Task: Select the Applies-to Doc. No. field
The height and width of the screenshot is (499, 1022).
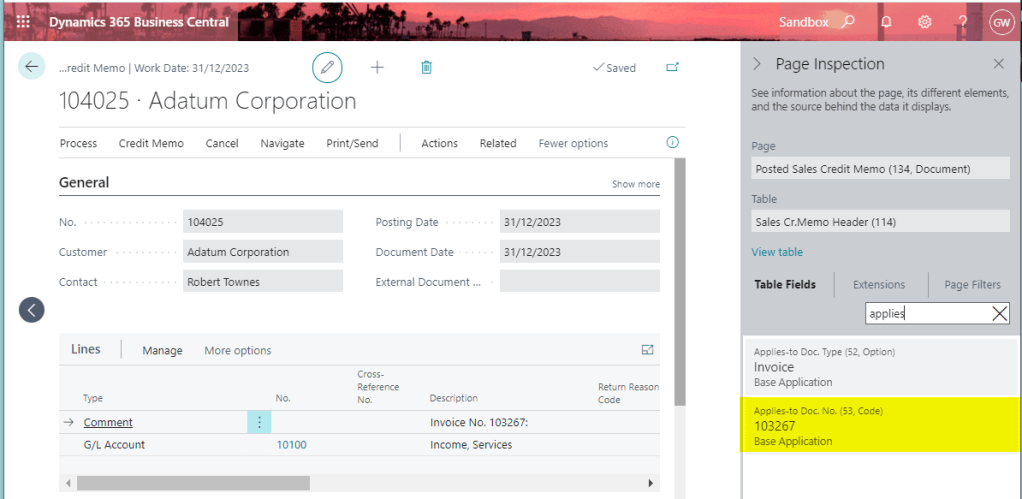Action: [880, 425]
